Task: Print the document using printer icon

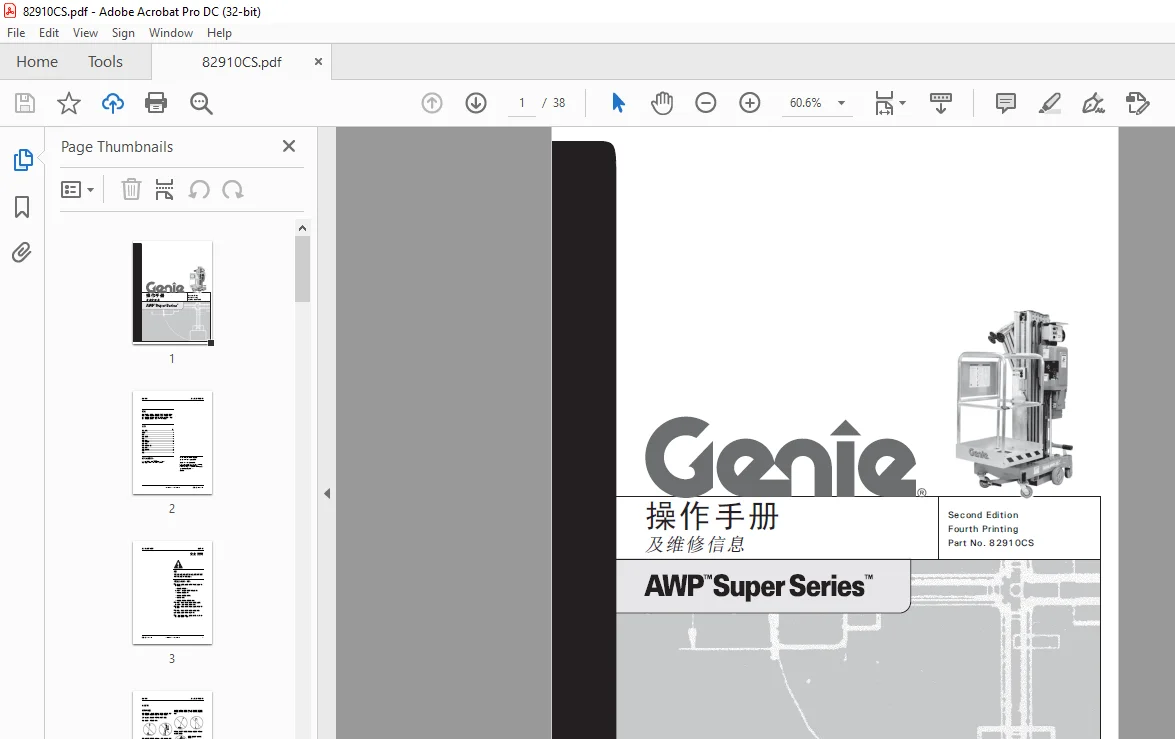Action: [x=156, y=103]
